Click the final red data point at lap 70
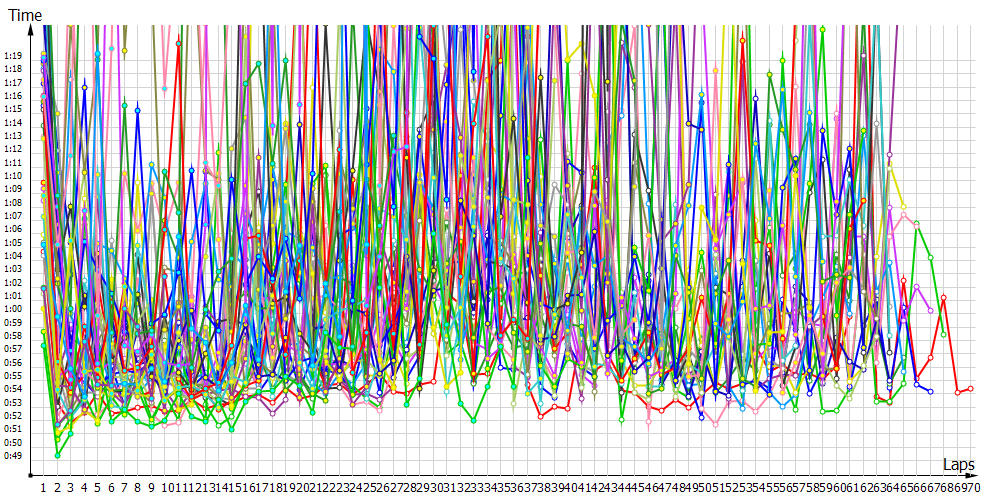 click(970, 388)
